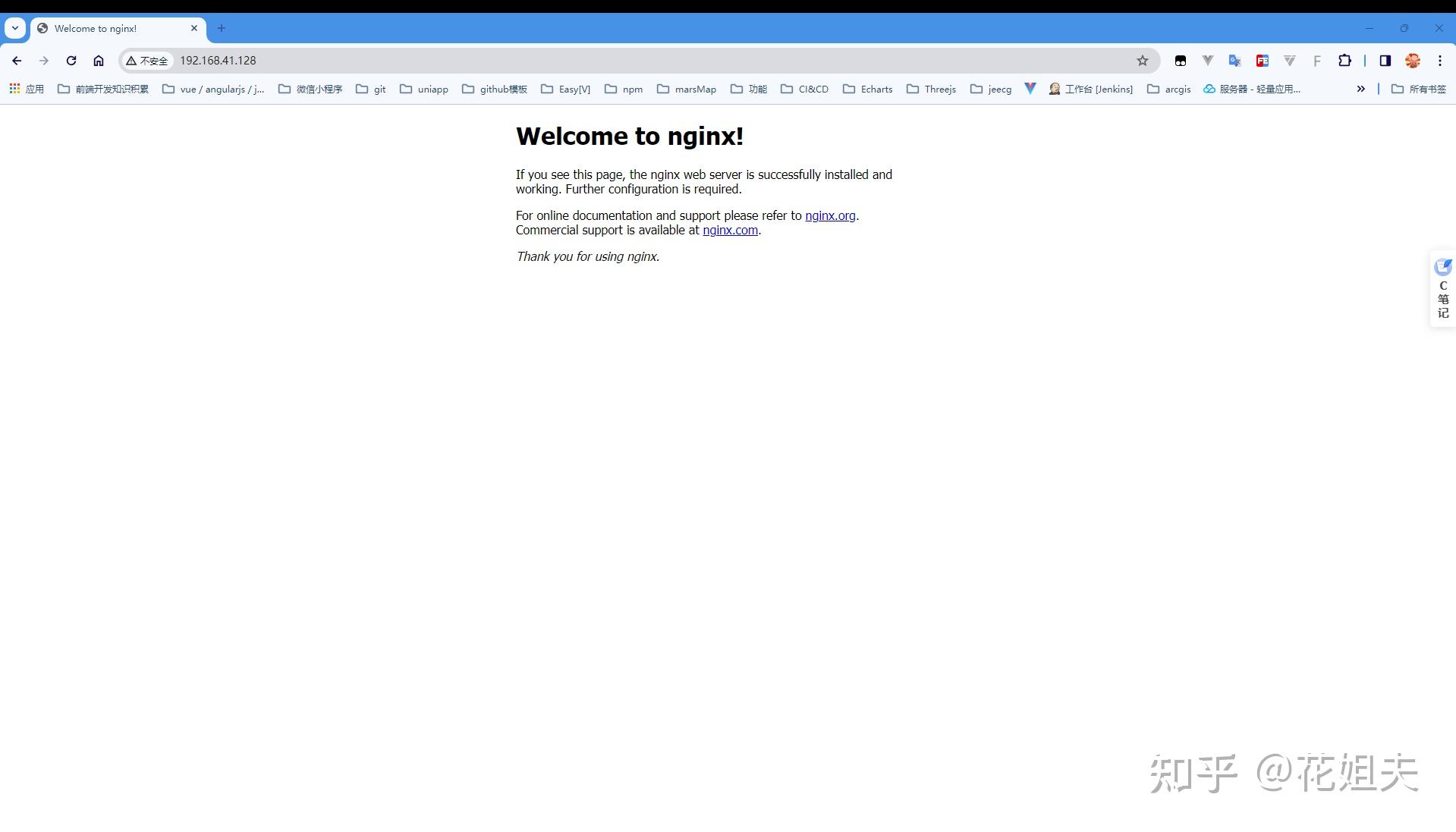1456x832 pixels.
Task: Show the 不安全 site security info
Action: 147,61
